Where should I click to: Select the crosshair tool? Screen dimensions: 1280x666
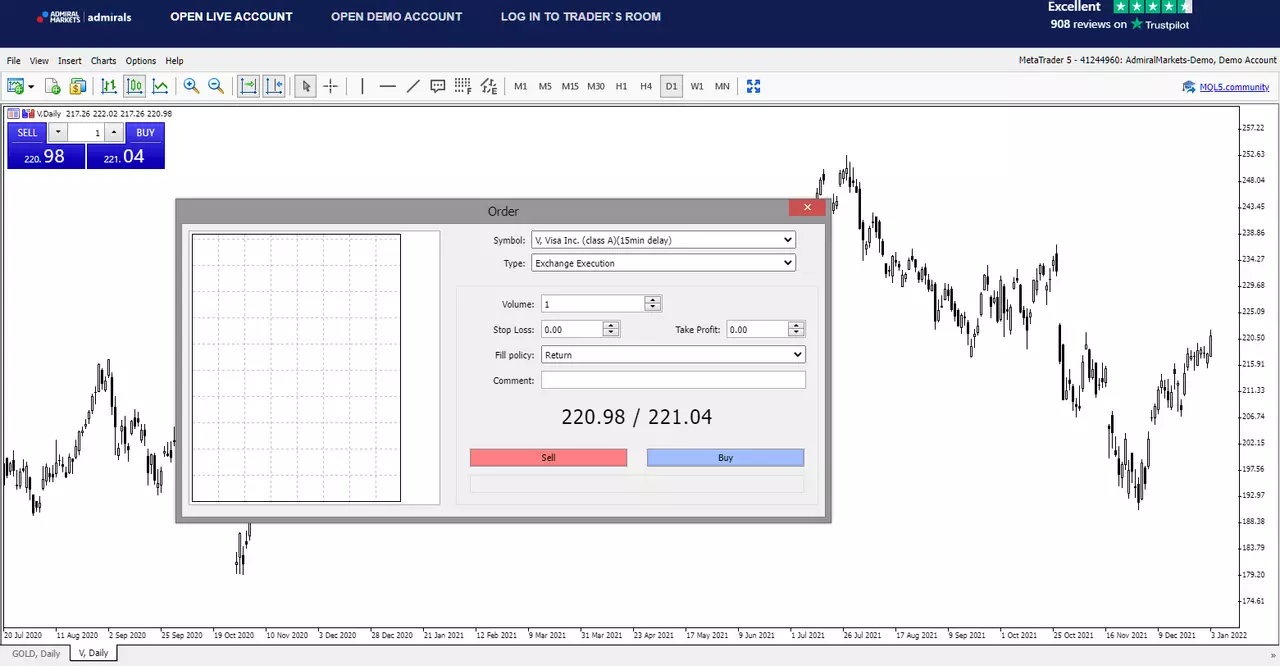click(x=331, y=86)
